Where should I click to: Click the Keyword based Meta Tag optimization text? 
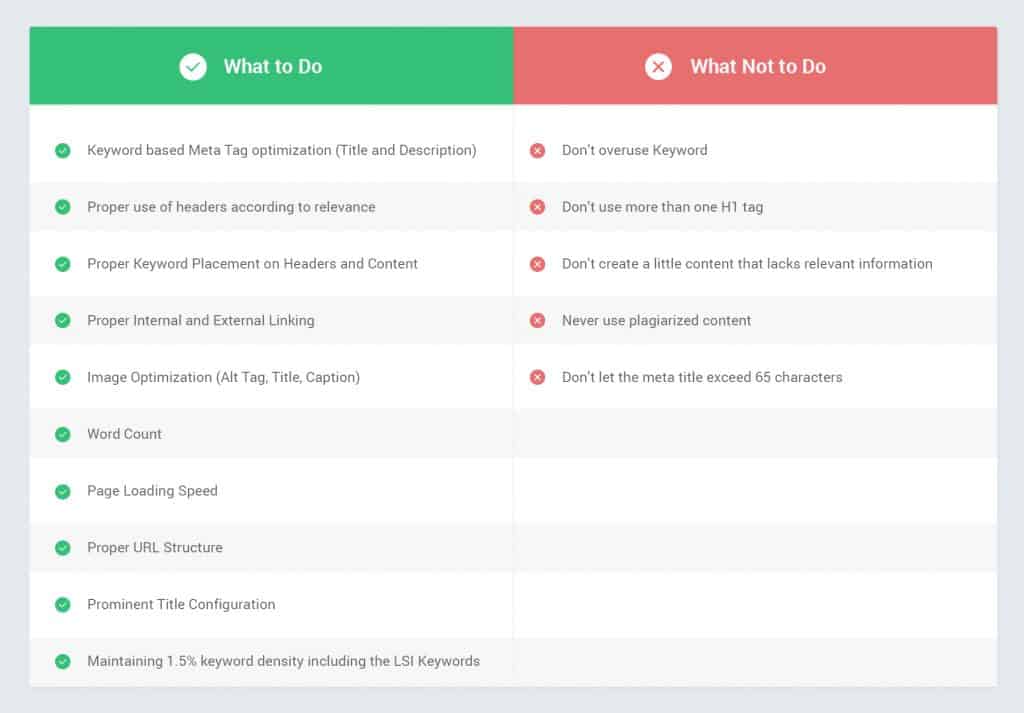click(281, 150)
